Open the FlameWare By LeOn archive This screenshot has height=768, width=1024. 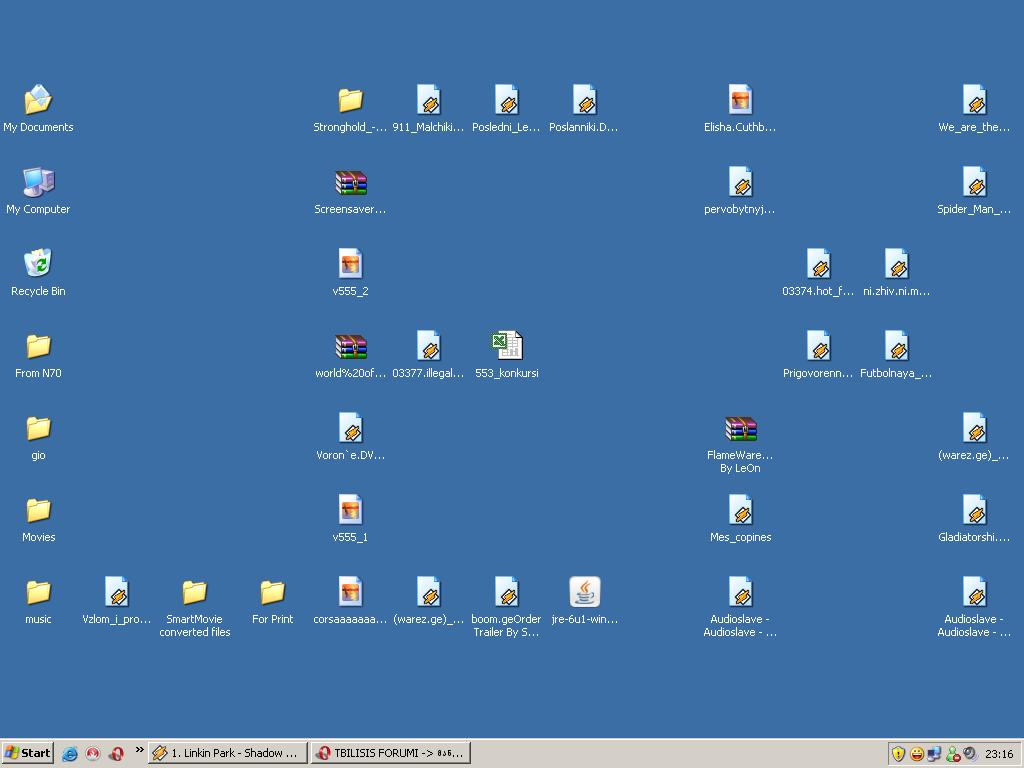pos(740,427)
